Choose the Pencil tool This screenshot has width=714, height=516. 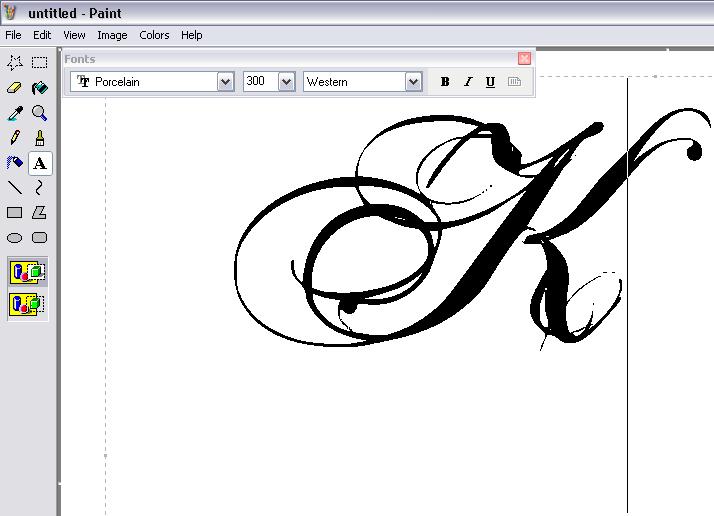15,138
